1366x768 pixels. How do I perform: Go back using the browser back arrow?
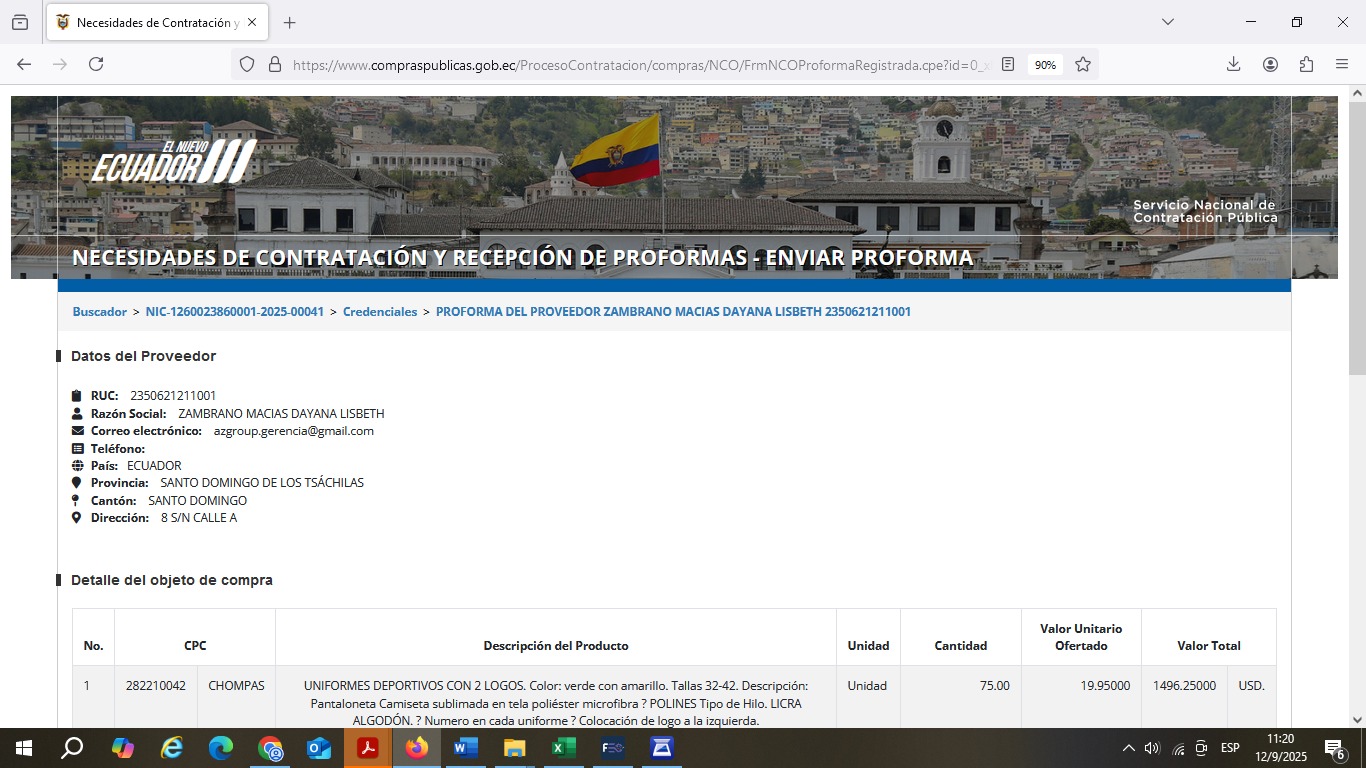pos(24,64)
